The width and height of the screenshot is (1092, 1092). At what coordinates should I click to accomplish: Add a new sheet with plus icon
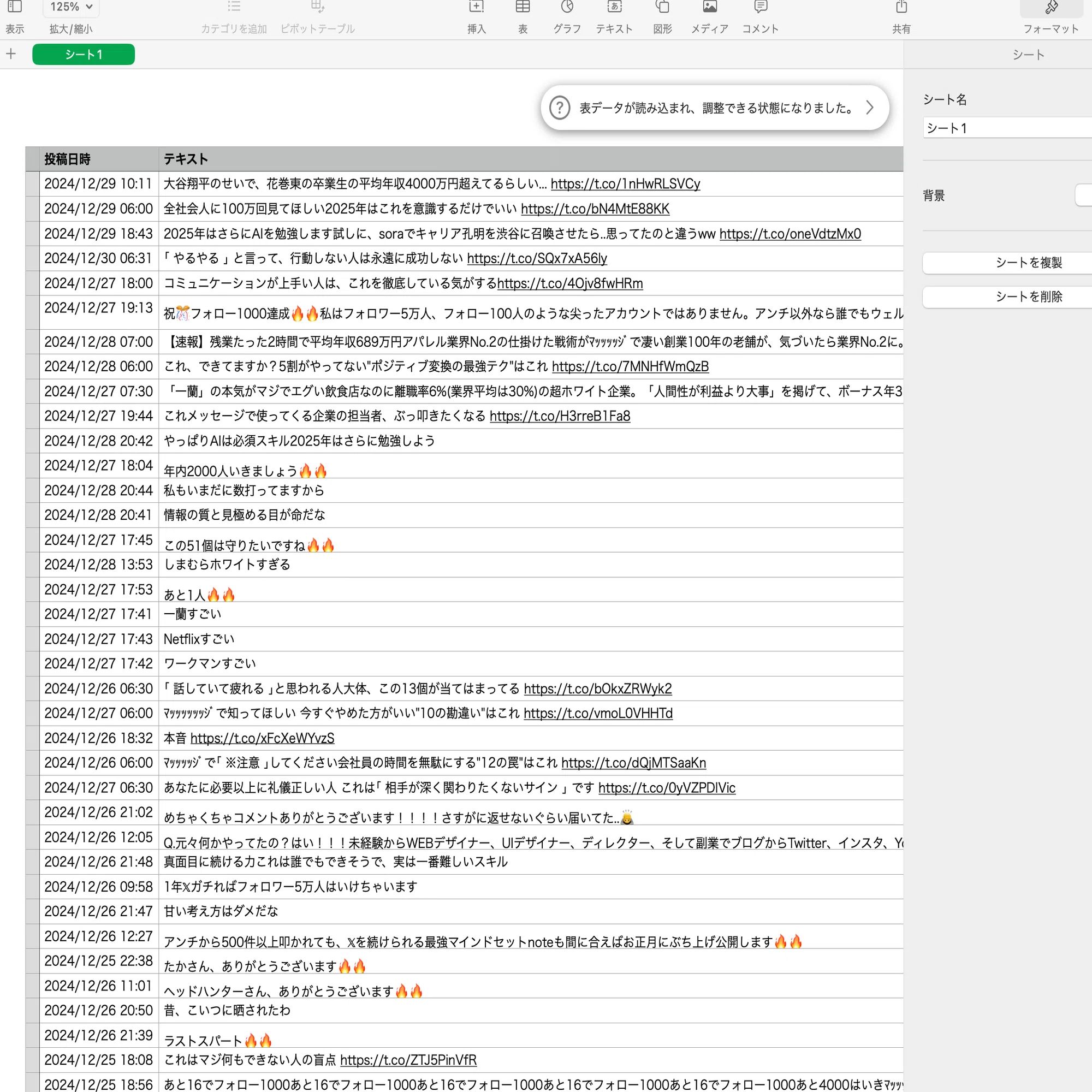11,54
